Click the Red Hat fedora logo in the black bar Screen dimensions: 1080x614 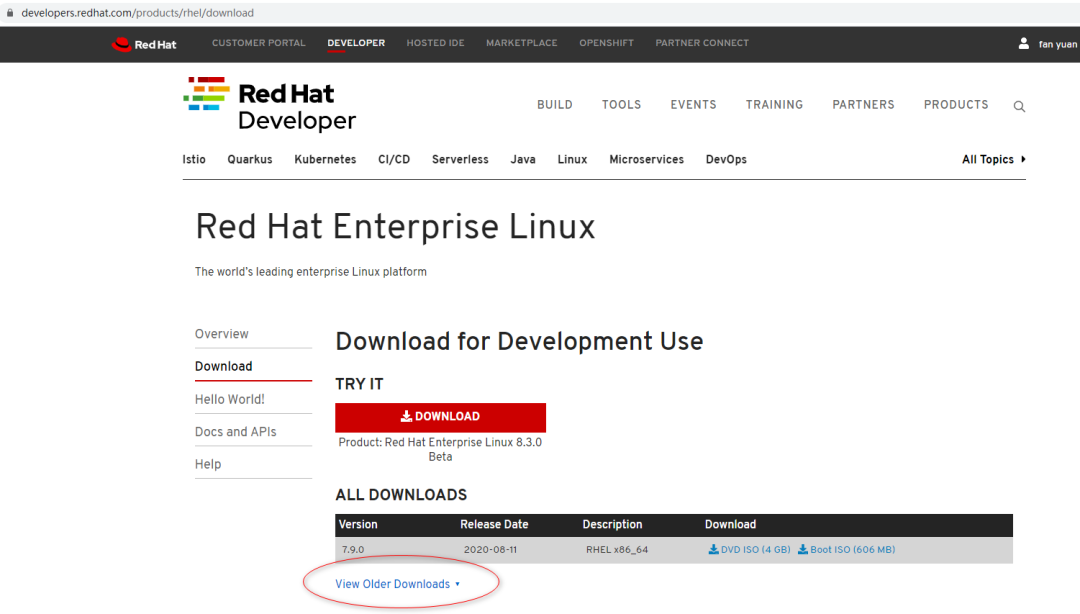(120, 43)
